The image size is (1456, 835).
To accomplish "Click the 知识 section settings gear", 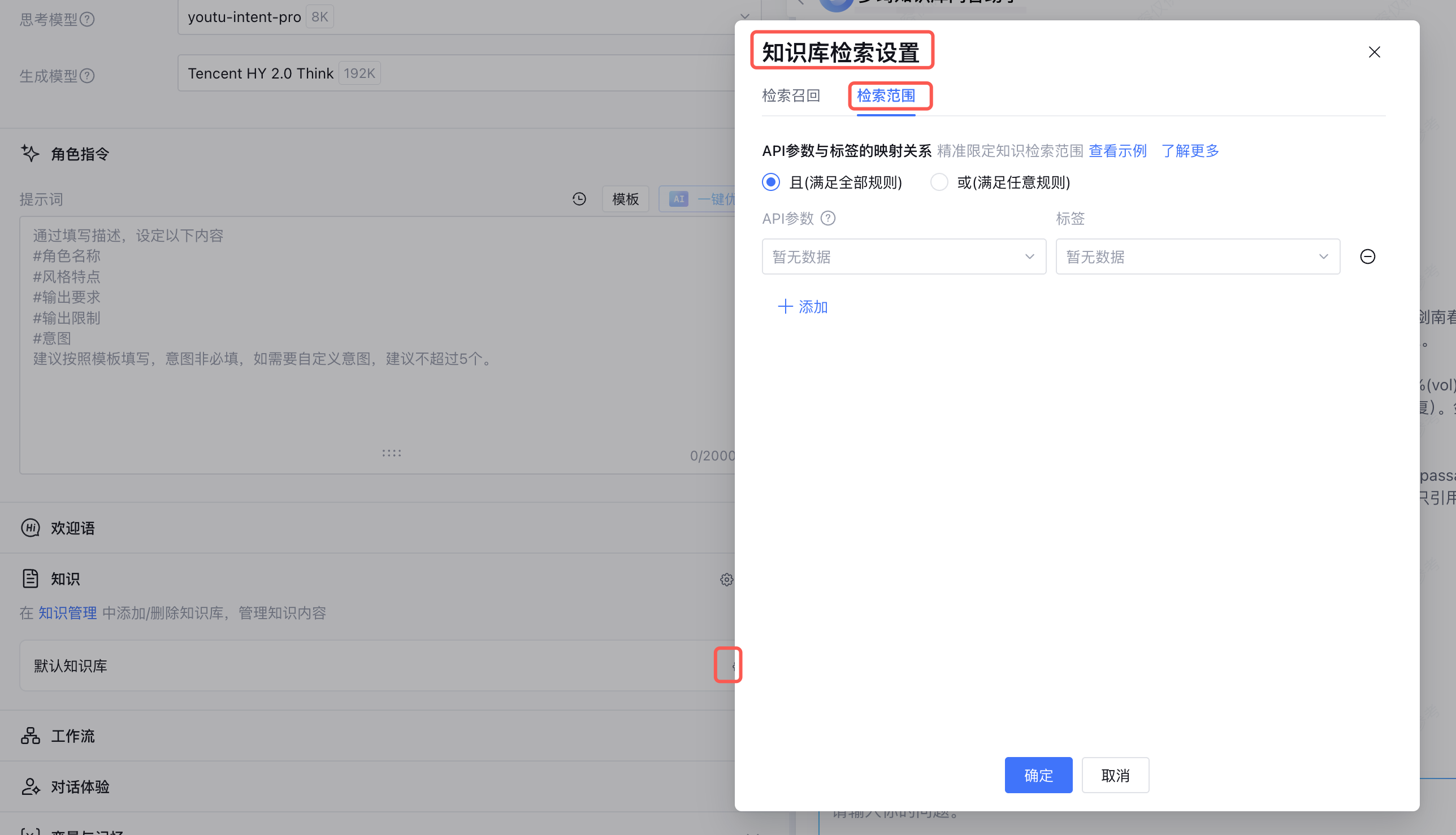I will pos(726,579).
